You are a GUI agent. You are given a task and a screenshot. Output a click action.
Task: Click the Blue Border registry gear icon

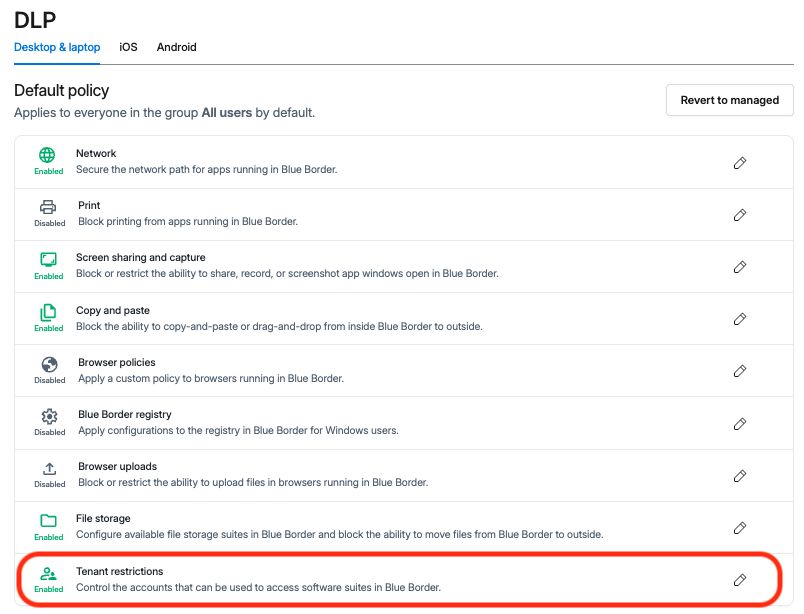49,416
